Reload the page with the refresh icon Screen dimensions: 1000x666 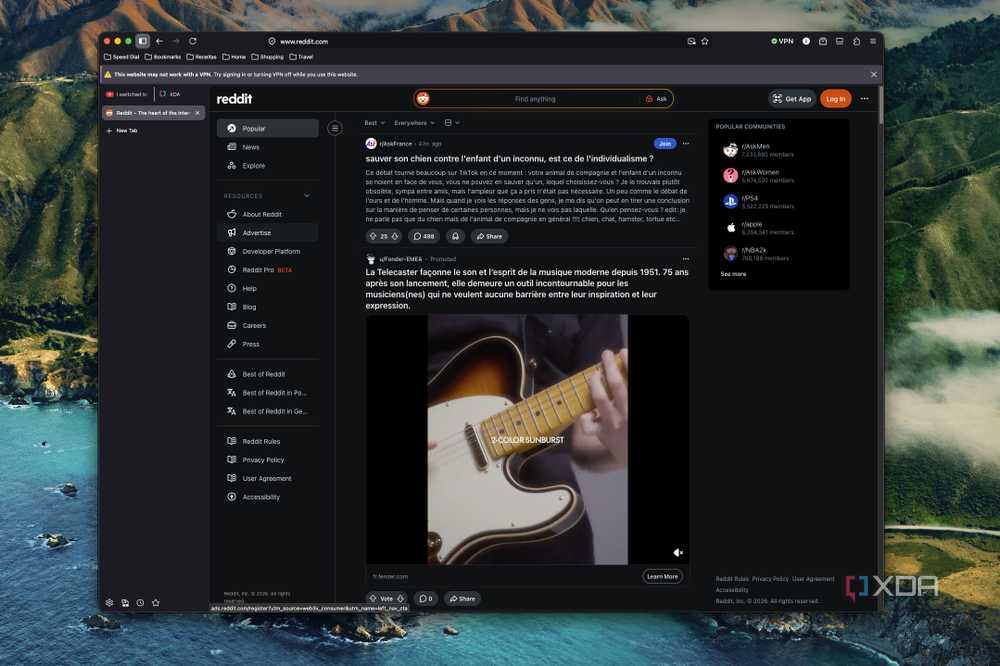[193, 41]
